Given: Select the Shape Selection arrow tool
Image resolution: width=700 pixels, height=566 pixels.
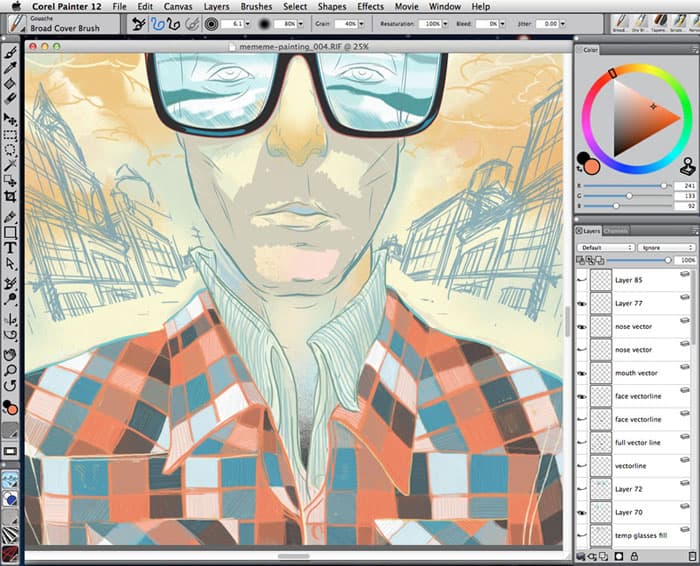Looking at the screenshot, I should (x=10, y=264).
